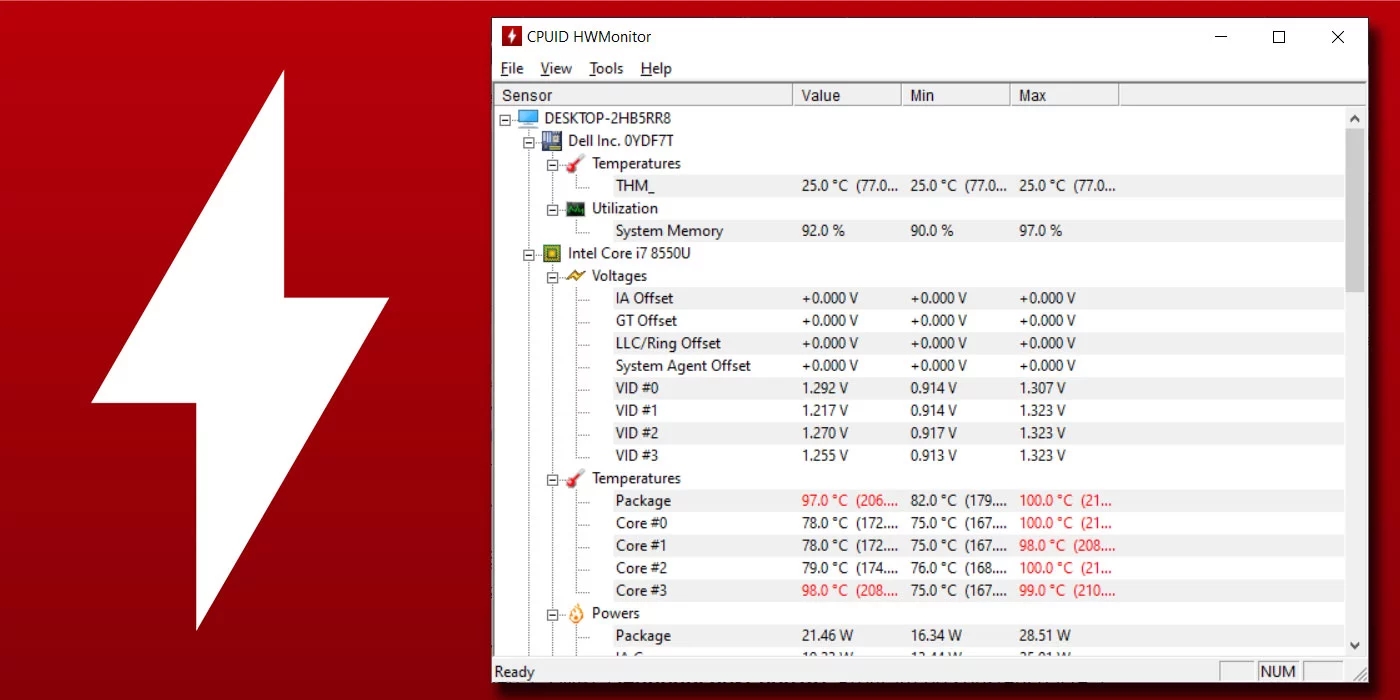
Task: Click the scrollbar up arrow
Action: pyautogui.click(x=1355, y=118)
